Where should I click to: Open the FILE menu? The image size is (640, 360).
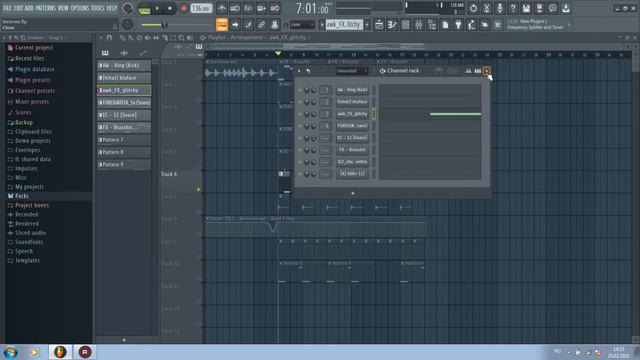[7, 8]
